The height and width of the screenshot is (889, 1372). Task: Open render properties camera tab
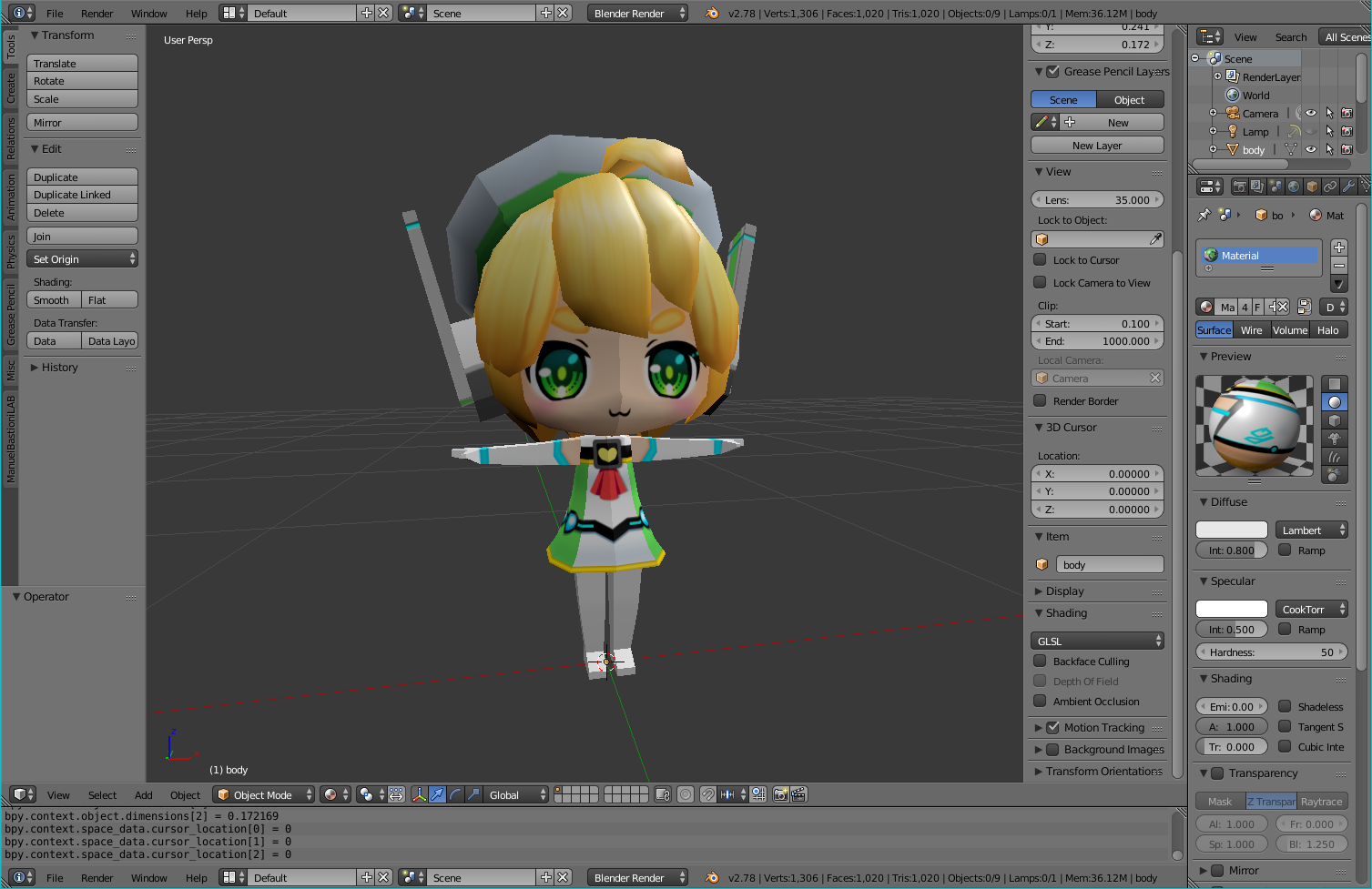tap(1239, 187)
